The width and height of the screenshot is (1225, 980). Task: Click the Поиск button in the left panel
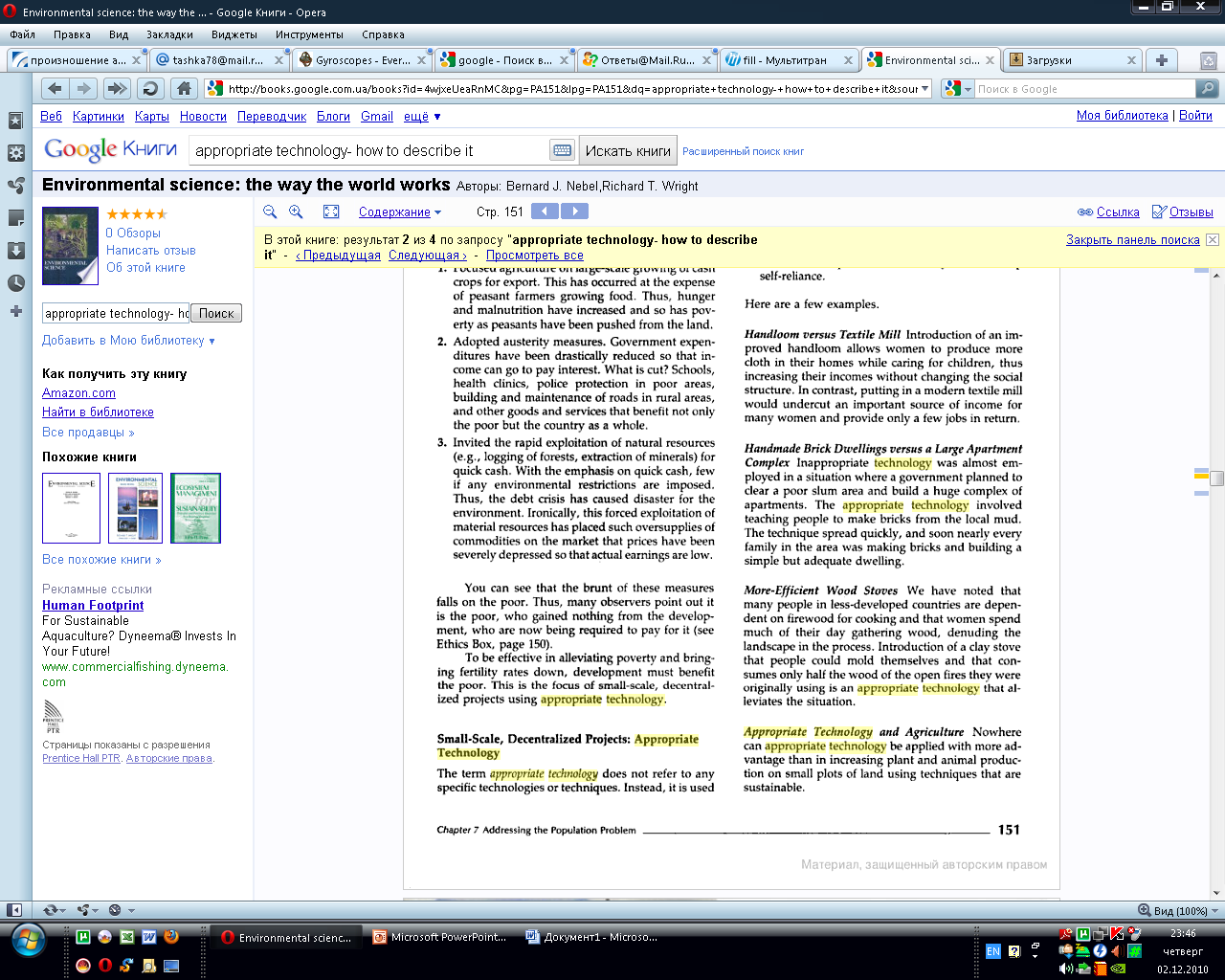[216, 313]
